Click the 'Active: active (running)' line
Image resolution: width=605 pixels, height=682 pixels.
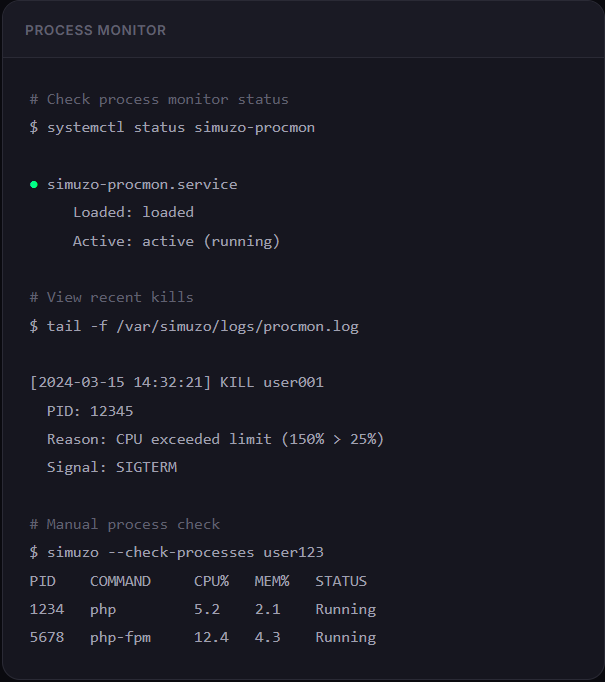(x=176, y=241)
